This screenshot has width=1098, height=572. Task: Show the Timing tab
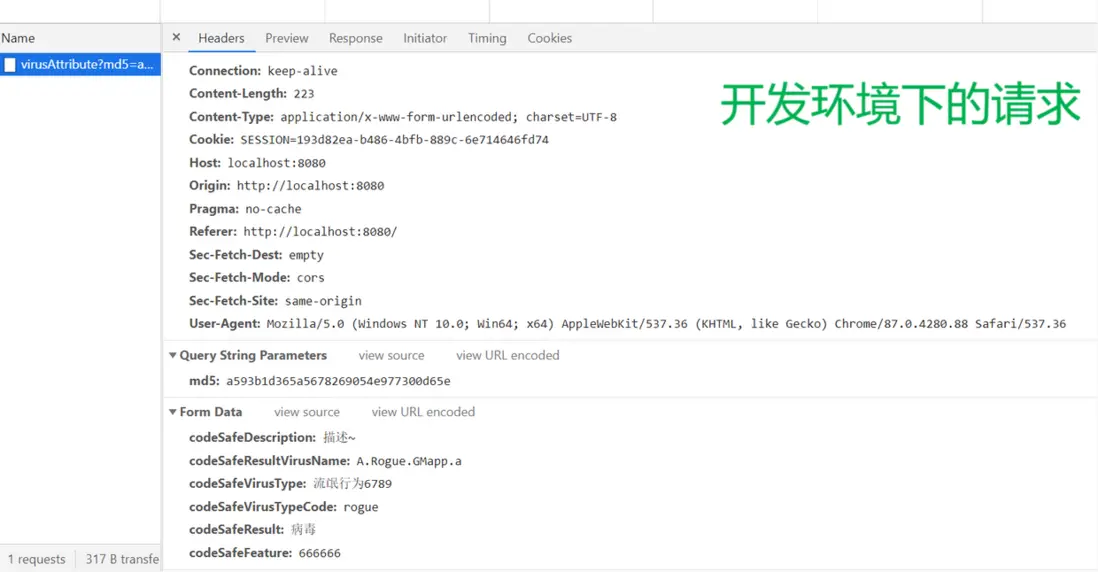point(487,38)
